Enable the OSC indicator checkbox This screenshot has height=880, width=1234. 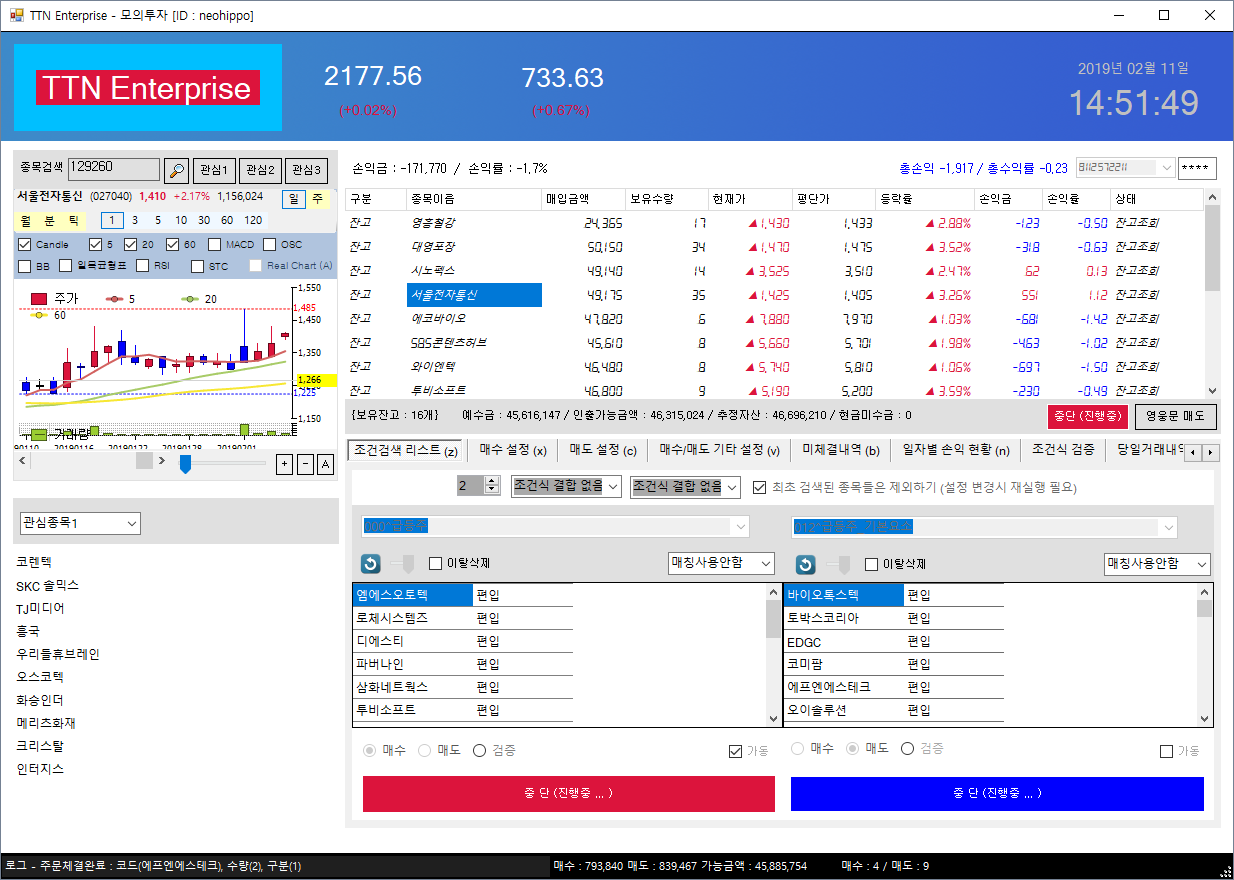pos(271,245)
